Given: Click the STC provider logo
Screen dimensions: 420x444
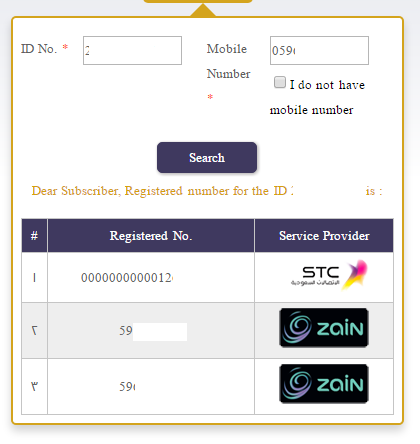Looking at the screenshot, I should point(329,275).
